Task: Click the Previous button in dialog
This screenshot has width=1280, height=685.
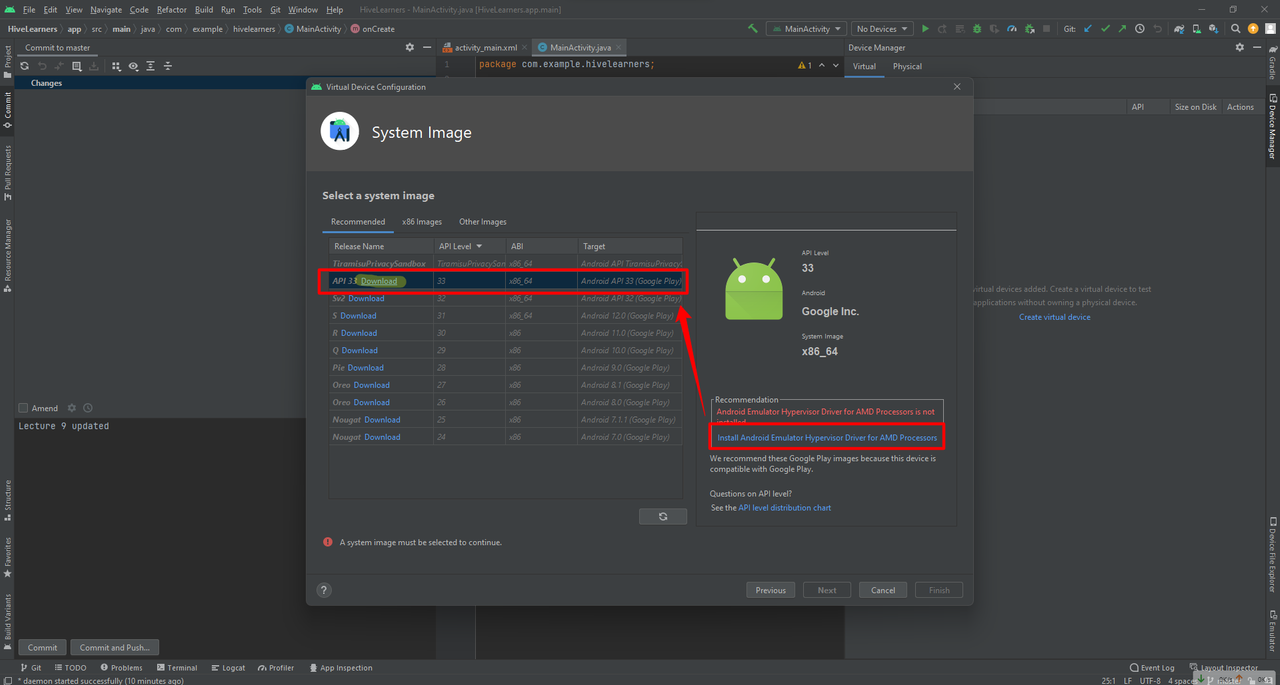Action: coord(771,590)
